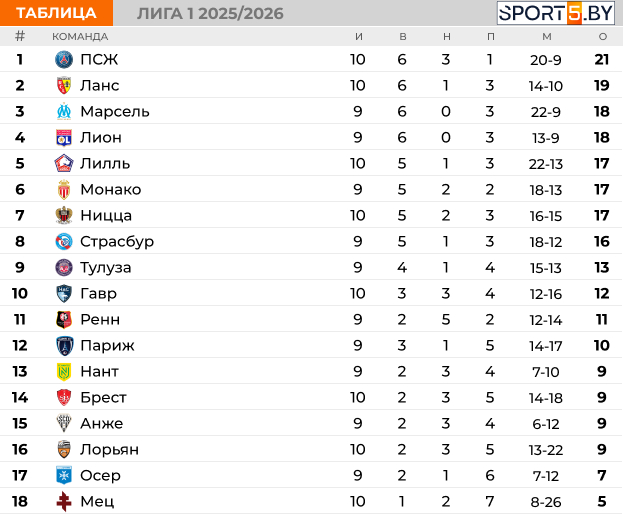Screen dimensions: 623x514
Task: Click the Гавр team name
Action: 98,294
